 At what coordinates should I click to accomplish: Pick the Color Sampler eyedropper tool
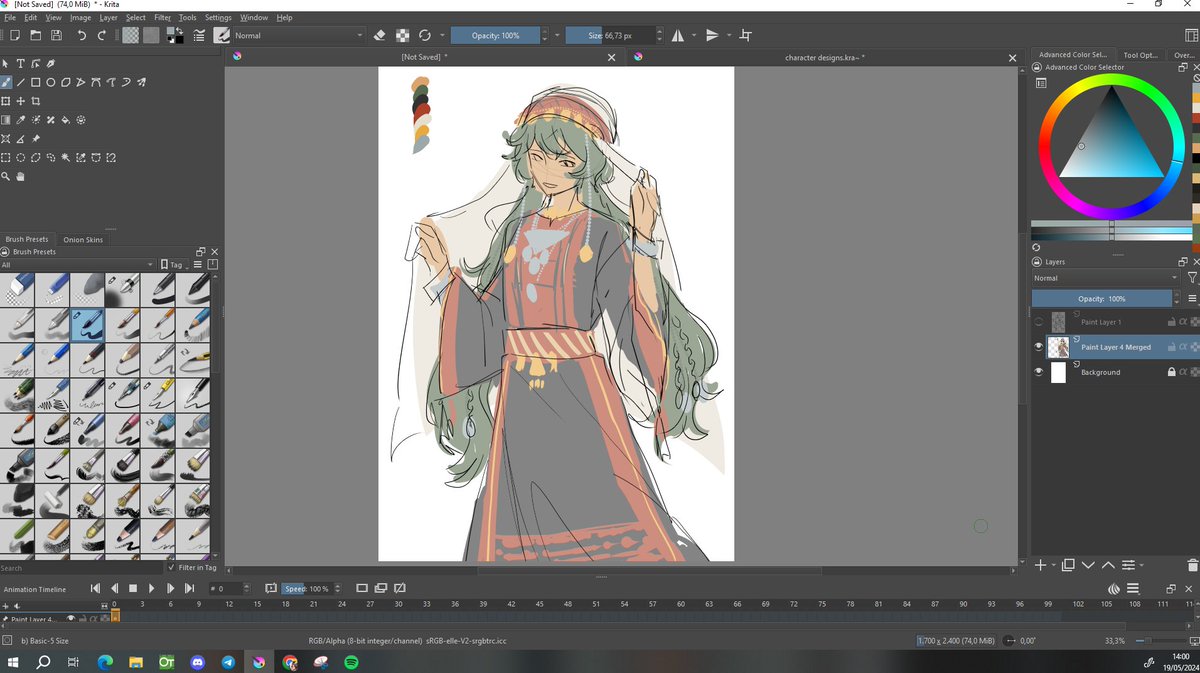point(20,120)
